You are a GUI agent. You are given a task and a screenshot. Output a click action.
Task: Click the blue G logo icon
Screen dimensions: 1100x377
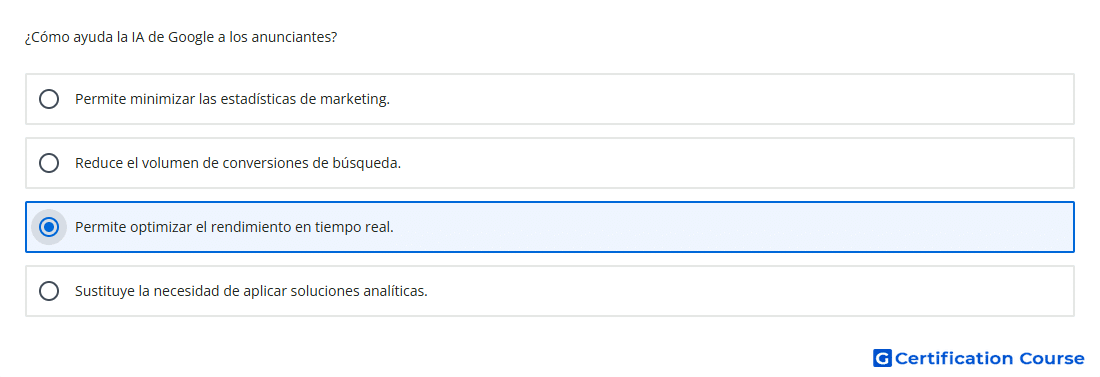click(882, 358)
